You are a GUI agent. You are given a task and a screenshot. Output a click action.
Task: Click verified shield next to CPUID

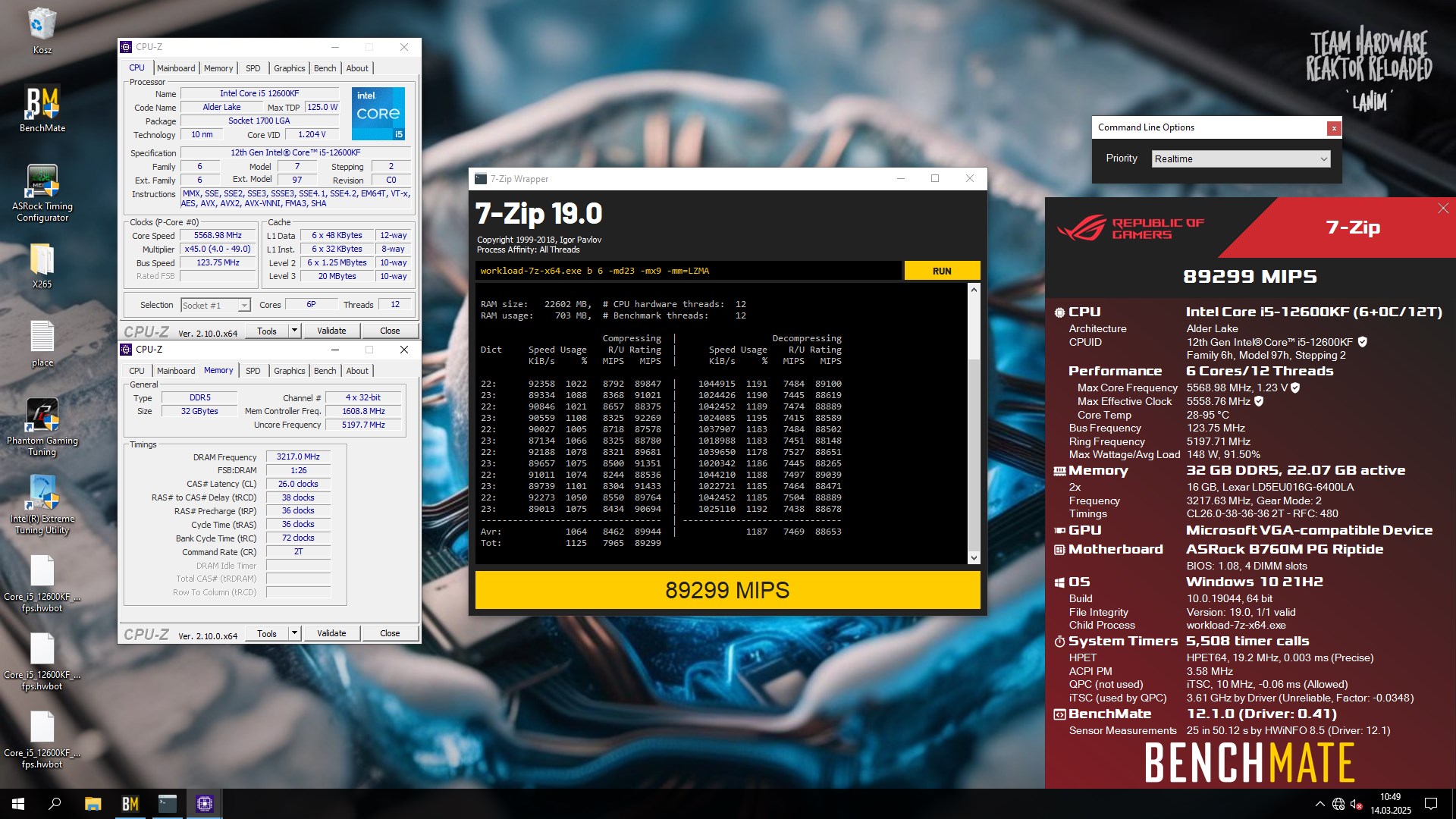point(1362,342)
